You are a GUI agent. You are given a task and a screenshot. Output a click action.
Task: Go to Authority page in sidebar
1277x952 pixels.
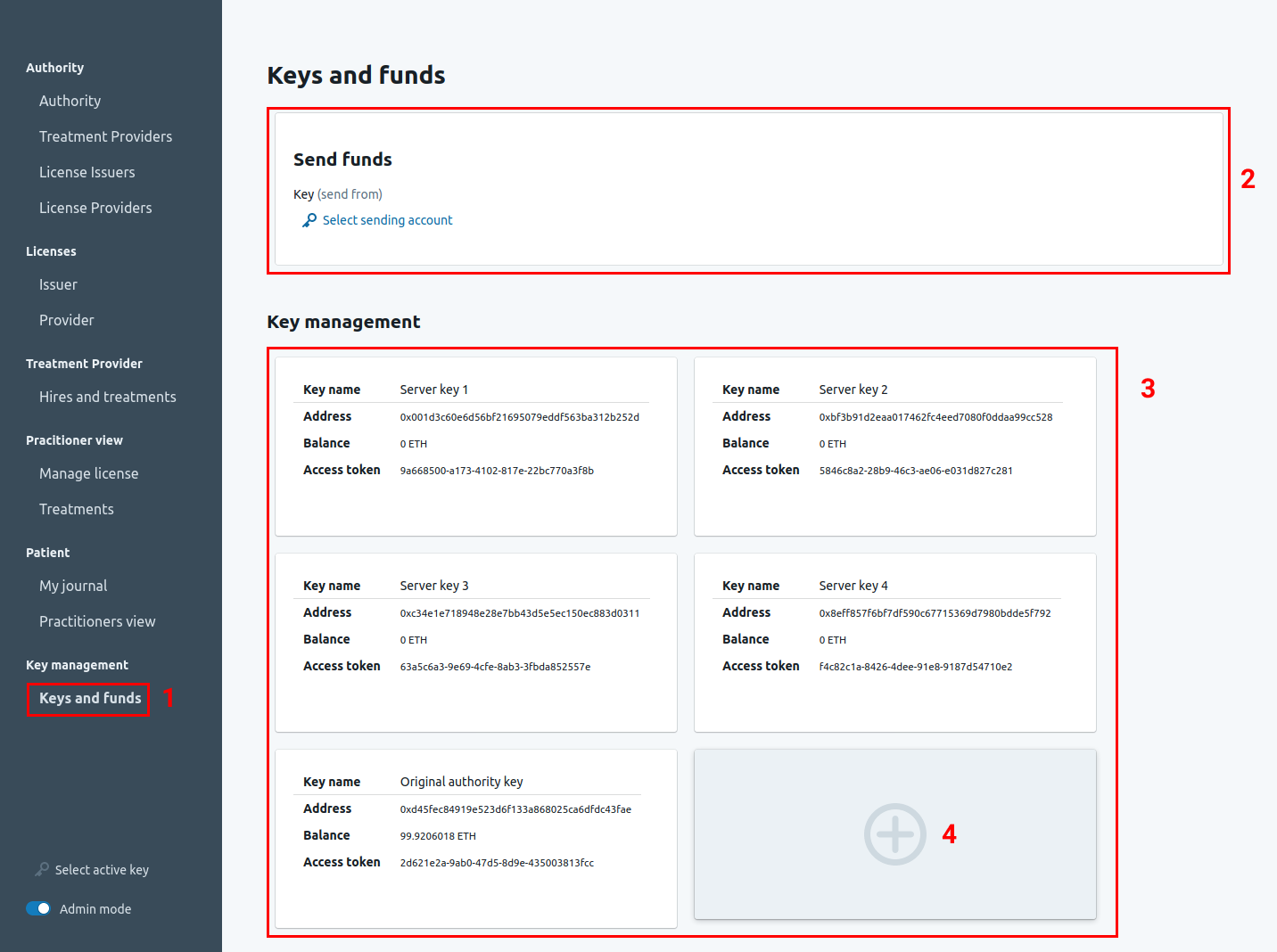[70, 101]
